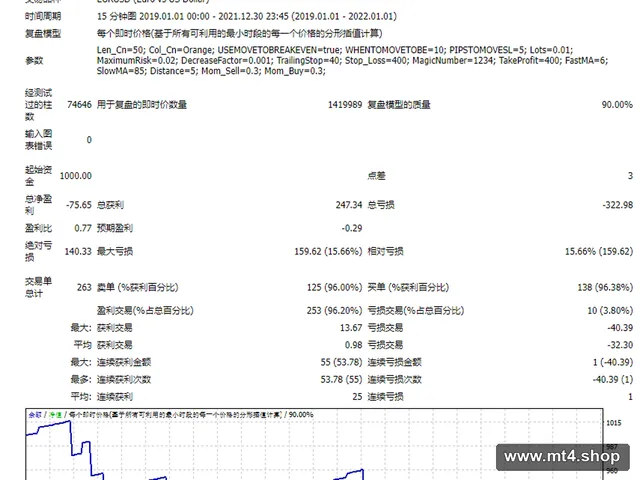Screen dimensions: 640x480
Task: Select the largest loss trade value '-40.39'
Action: (620, 327)
